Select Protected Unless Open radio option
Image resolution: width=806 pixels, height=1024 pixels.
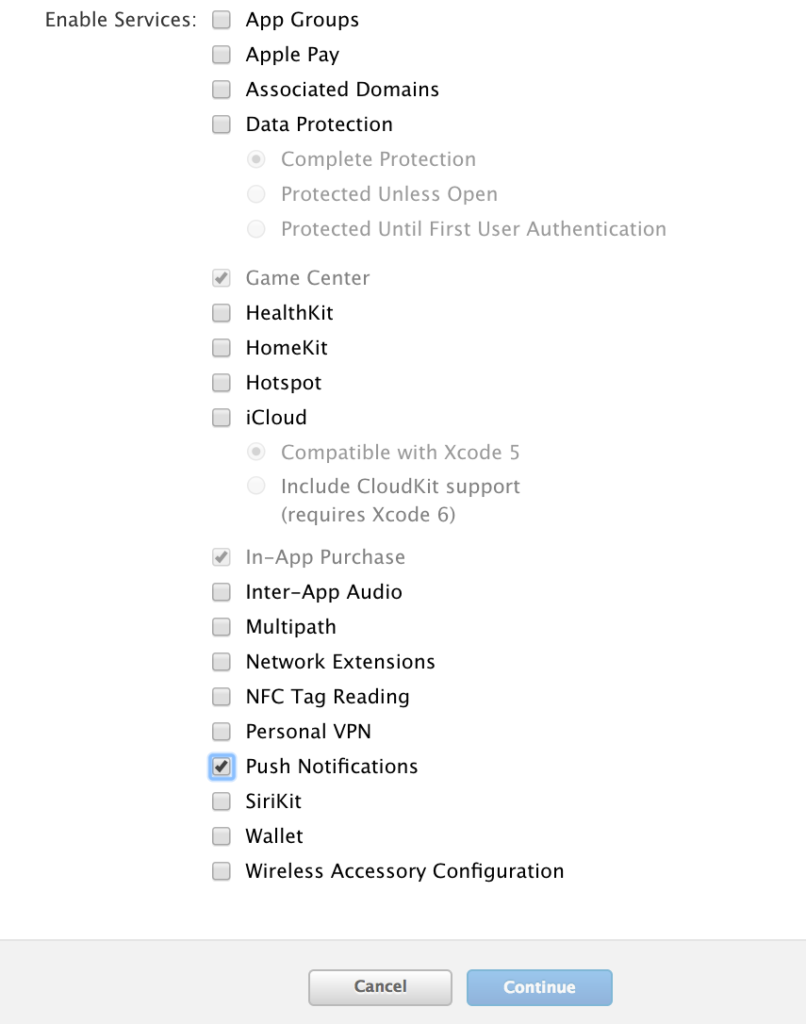(x=257, y=194)
